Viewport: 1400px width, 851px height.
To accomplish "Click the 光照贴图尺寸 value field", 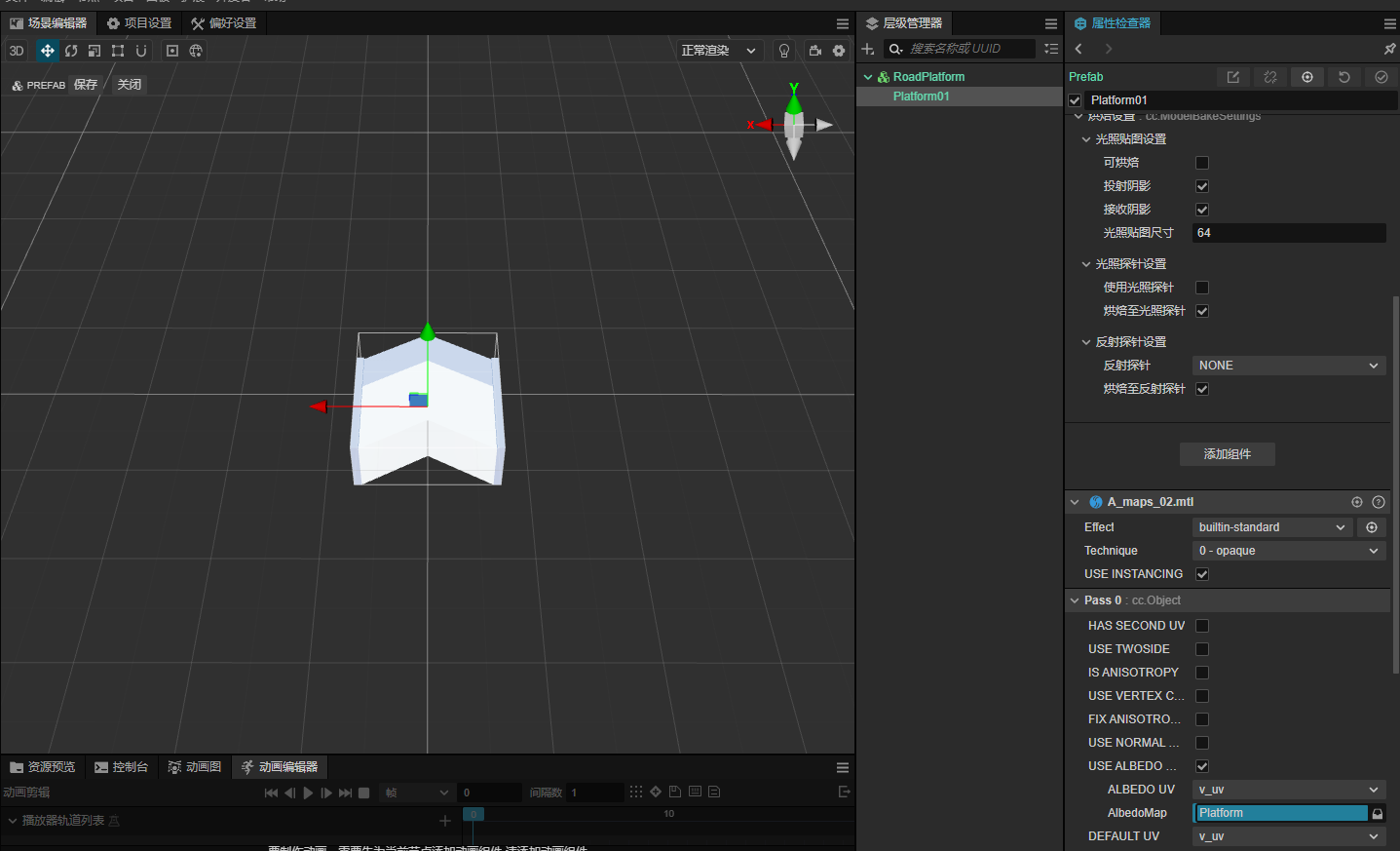I will 1289,233.
